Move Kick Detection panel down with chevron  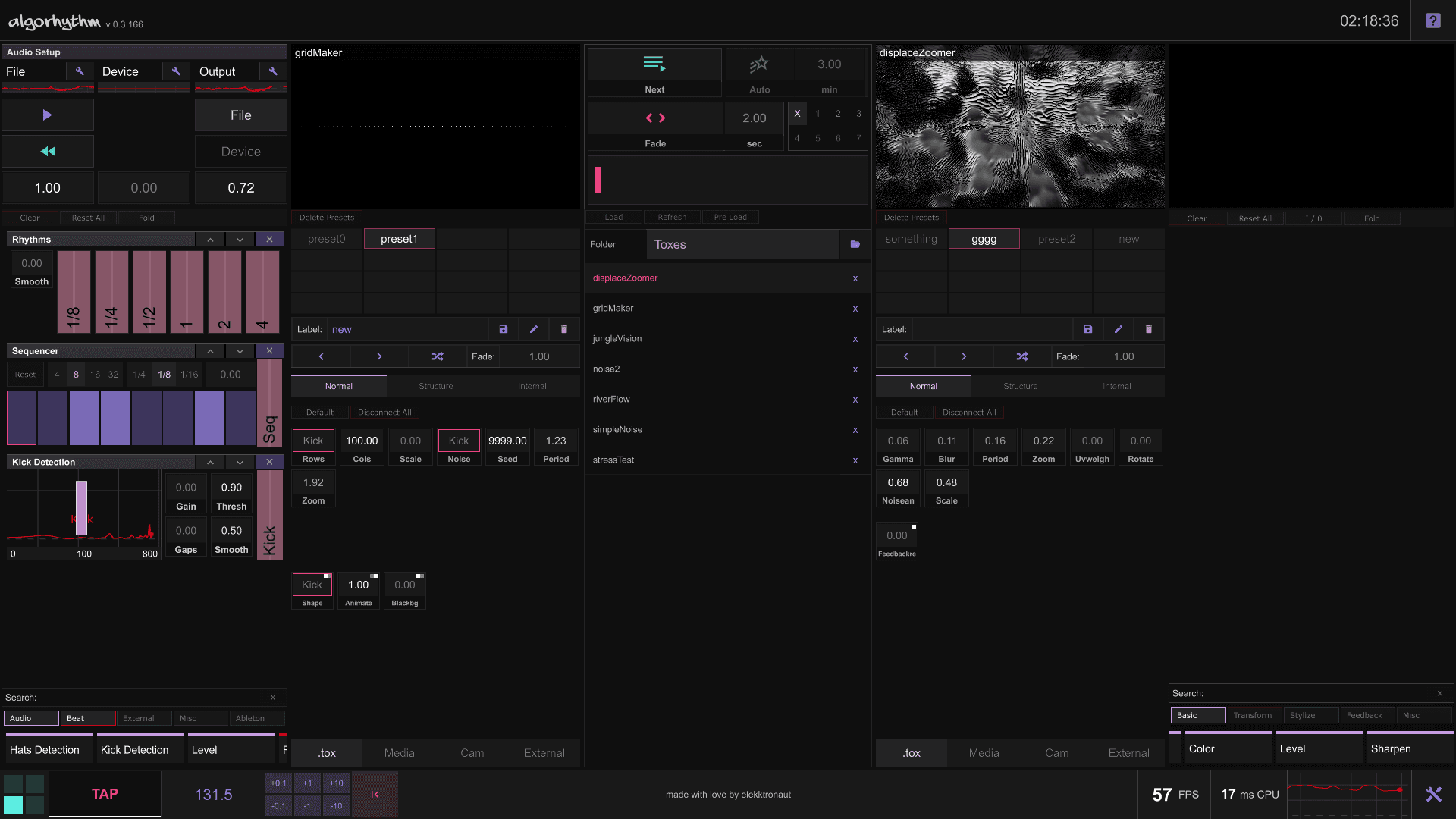point(240,462)
